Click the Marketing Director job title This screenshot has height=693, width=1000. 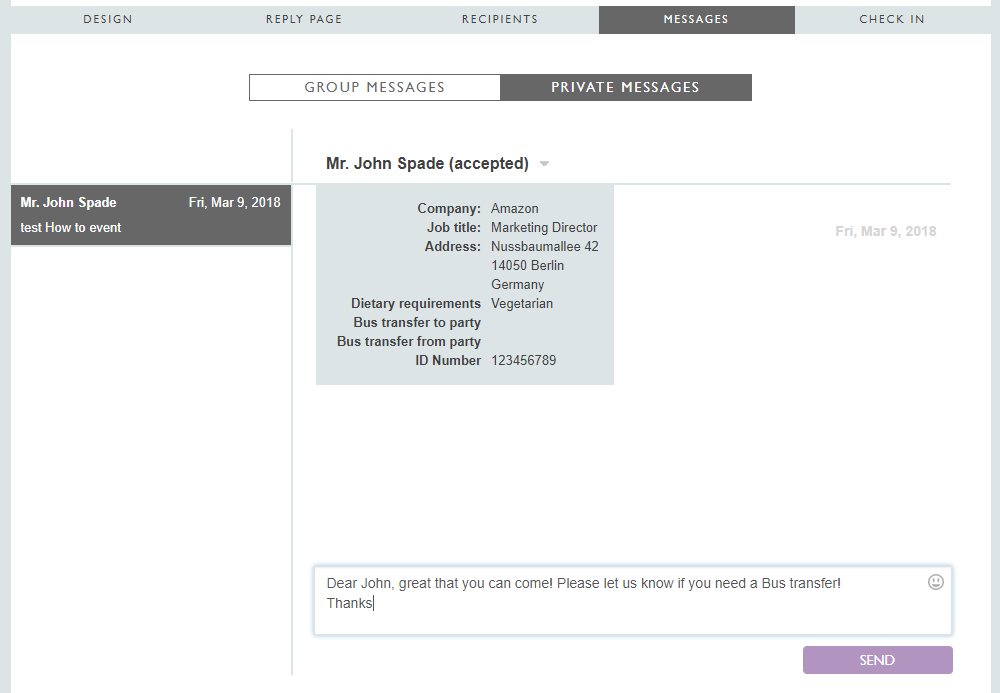(544, 228)
